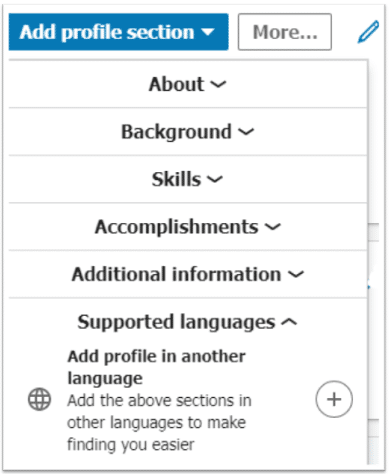Image resolution: width=389 pixels, height=474 pixels.
Task: Collapse the Supported languages heading
Action: (x=187, y=322)
